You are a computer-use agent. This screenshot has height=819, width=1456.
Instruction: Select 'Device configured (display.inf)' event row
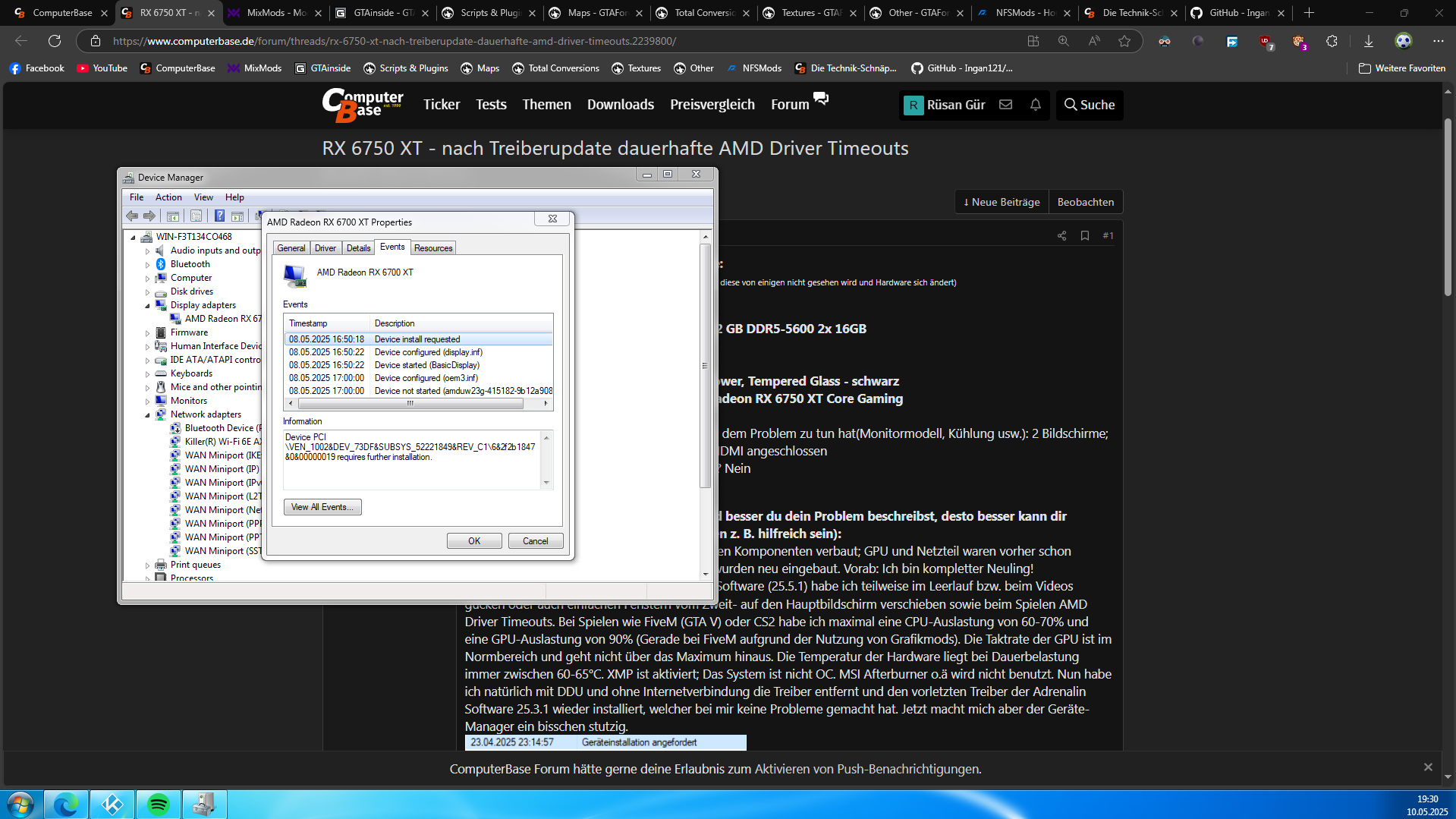[x=419, y=352]
